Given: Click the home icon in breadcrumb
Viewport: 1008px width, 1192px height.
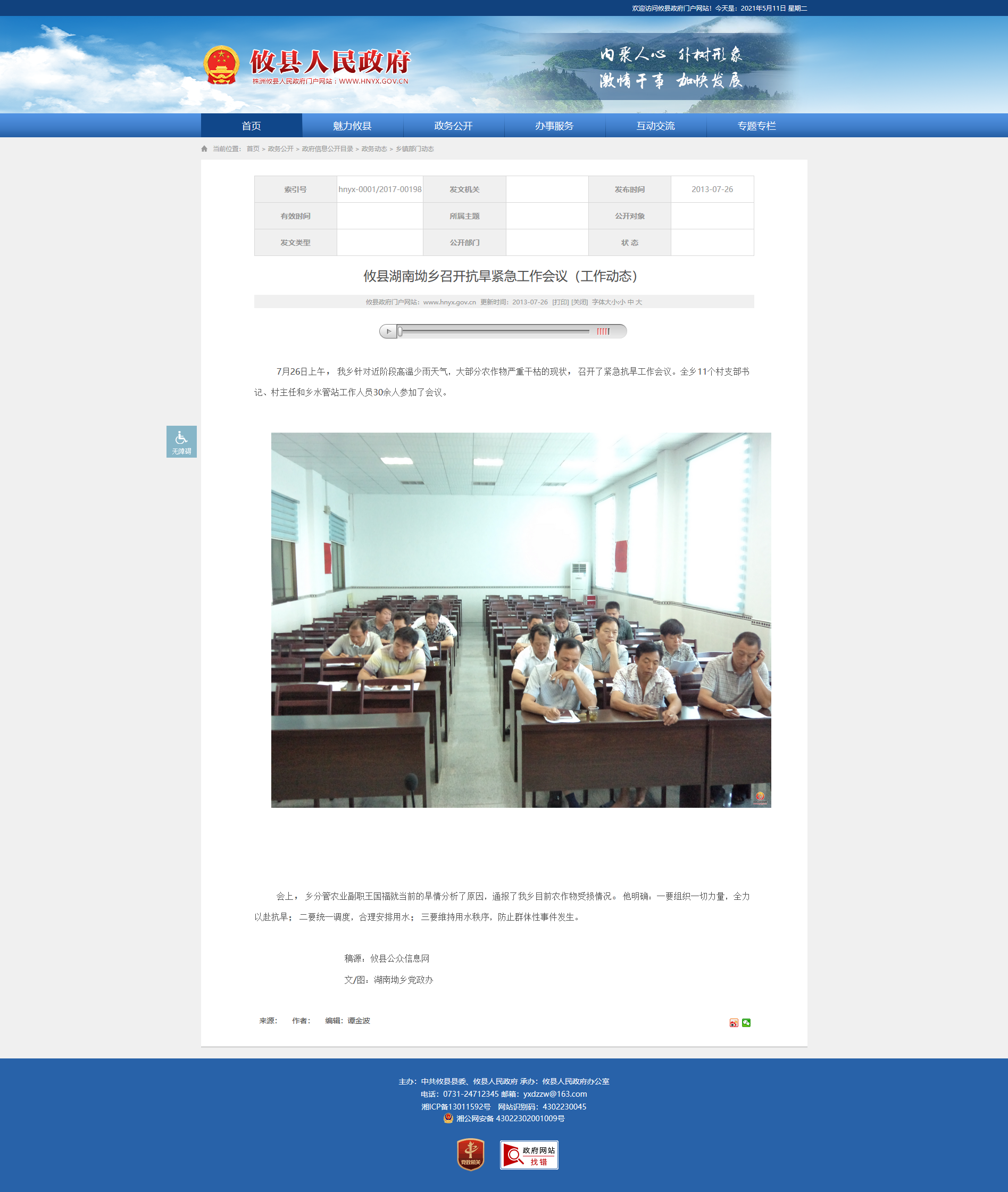Looking at the screenshot, I should tap(204, 148).
